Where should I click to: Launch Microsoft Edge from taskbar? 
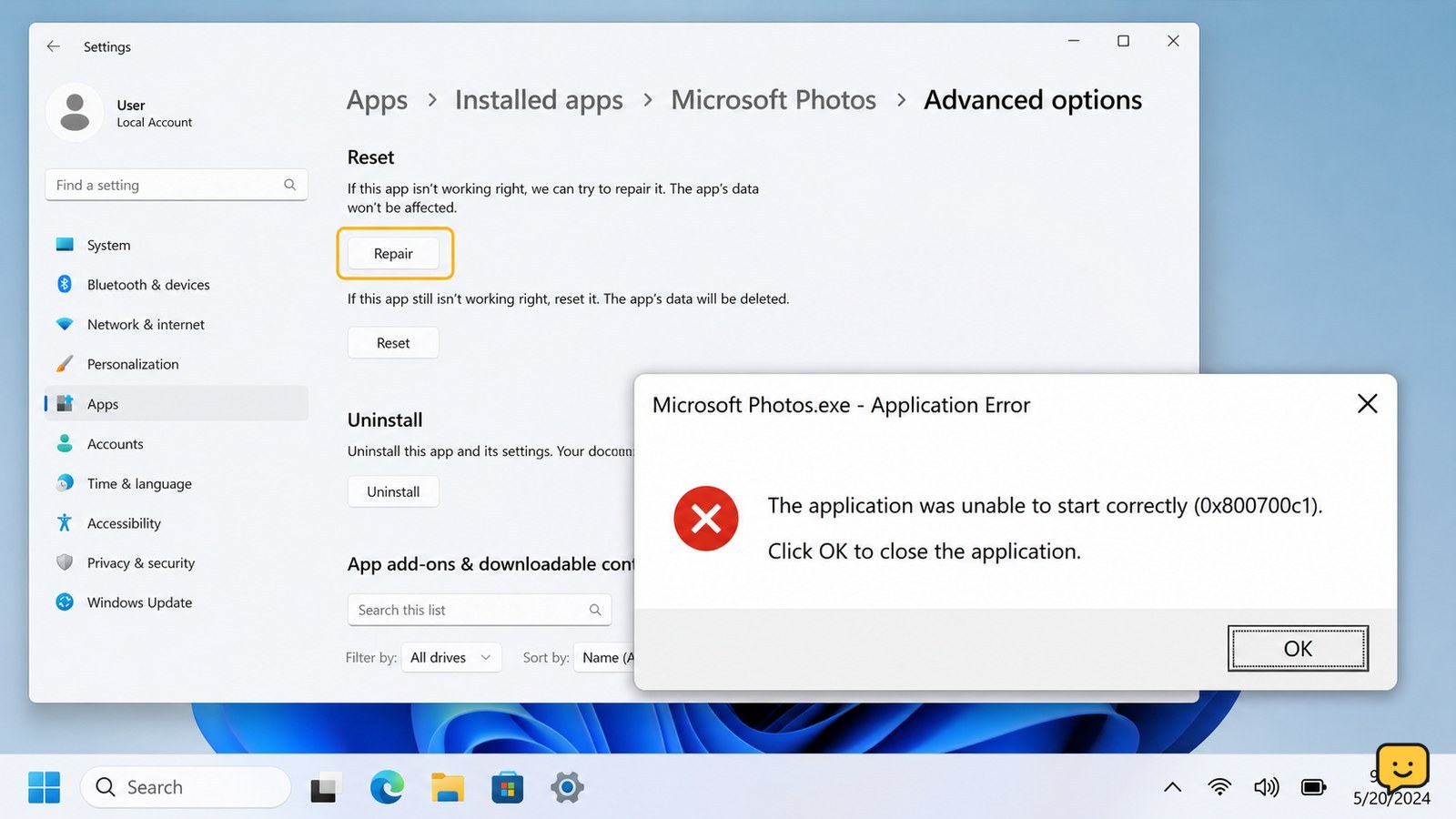(x=387, y=787)
